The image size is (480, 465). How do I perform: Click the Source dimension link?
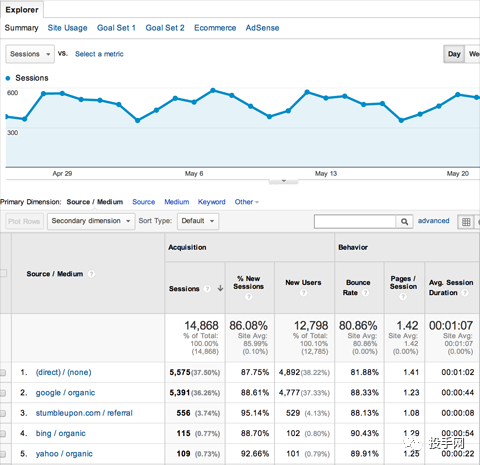coord(144,202)
